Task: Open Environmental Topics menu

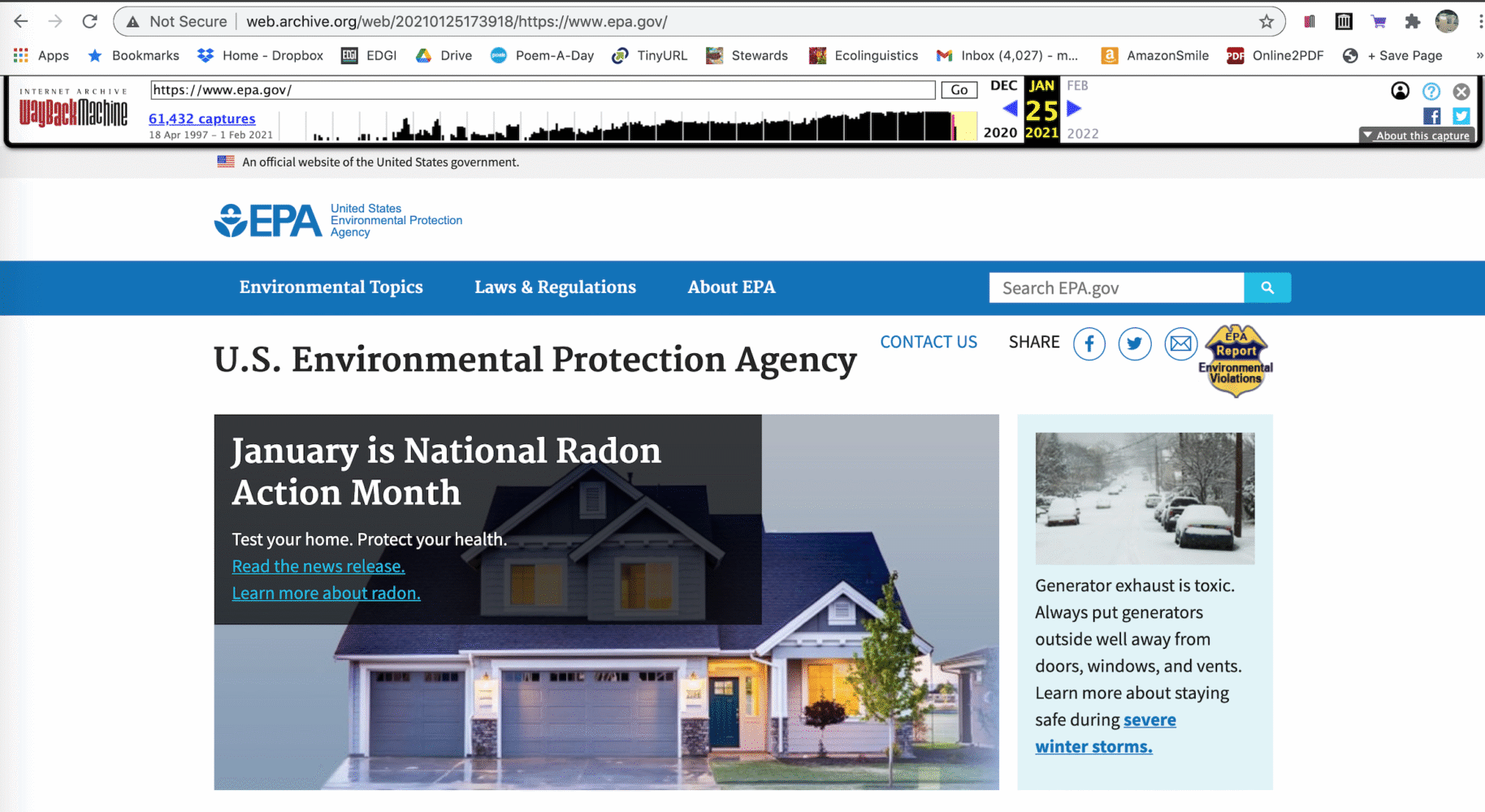Action: tap(331, 287)
